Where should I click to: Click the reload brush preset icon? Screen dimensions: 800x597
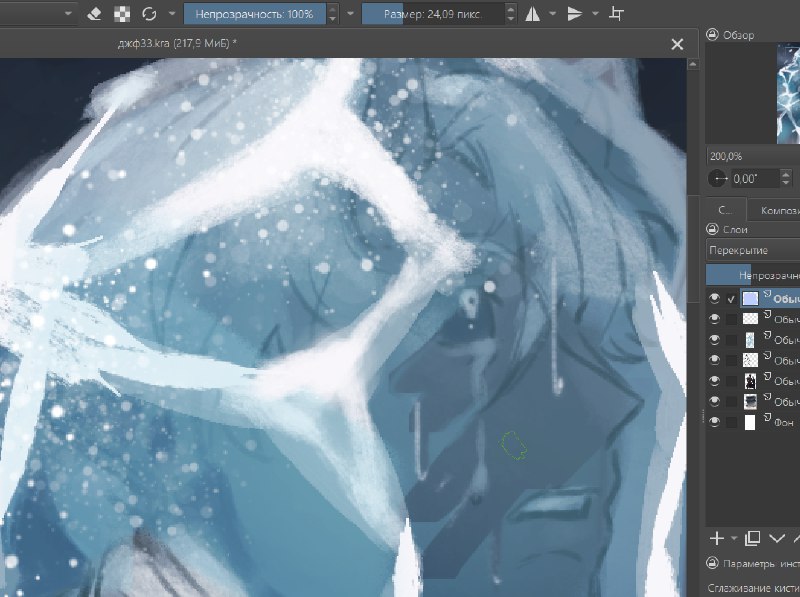(149, 14)
